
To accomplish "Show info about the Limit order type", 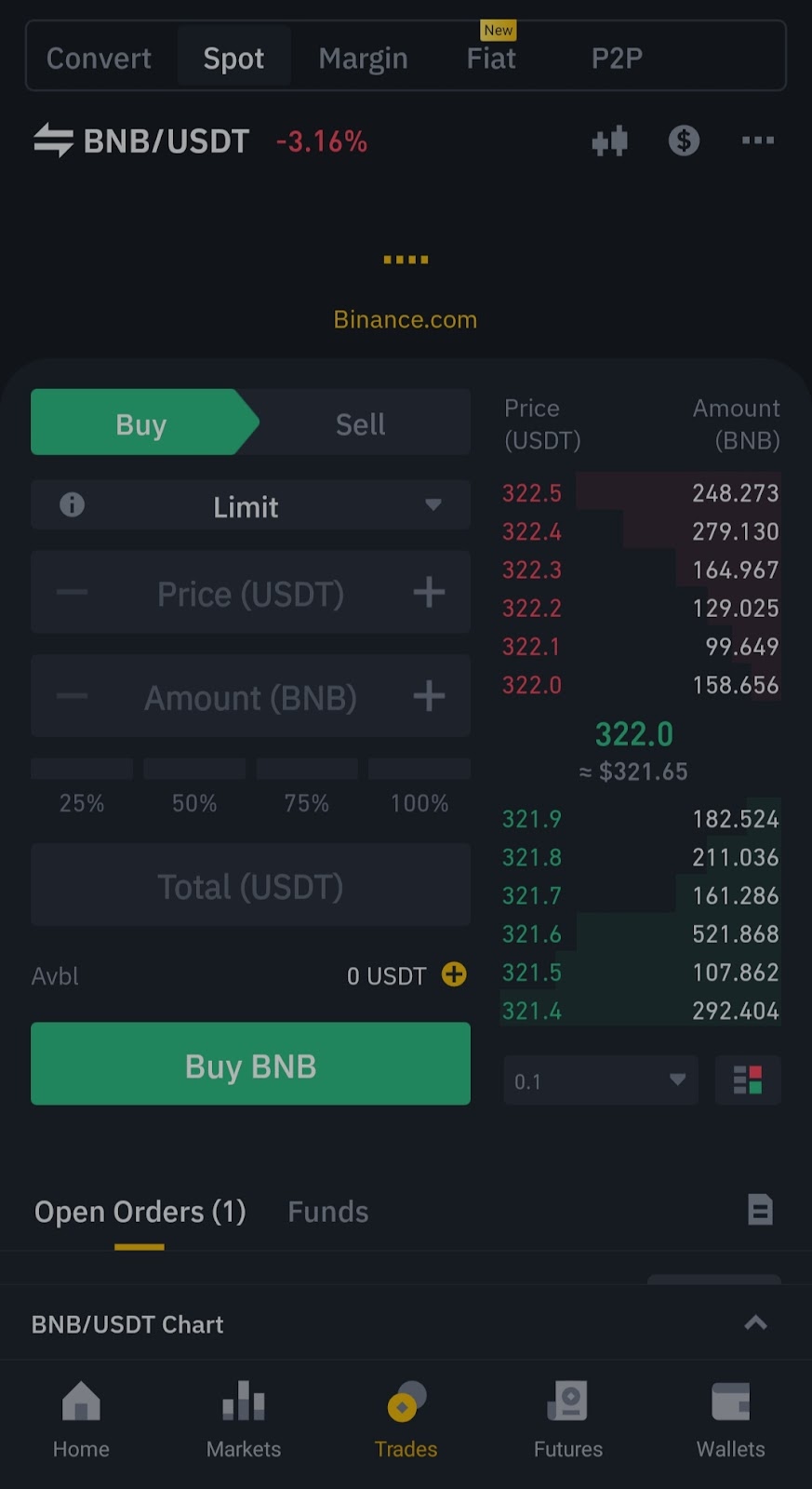I will coord(72,505).
